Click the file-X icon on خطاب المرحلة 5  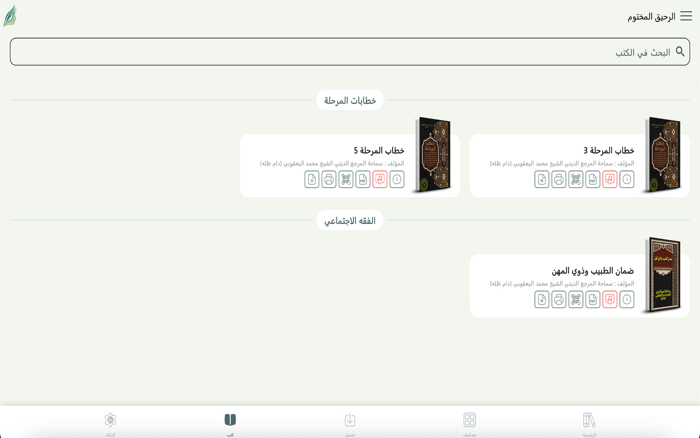pos(312,179)
